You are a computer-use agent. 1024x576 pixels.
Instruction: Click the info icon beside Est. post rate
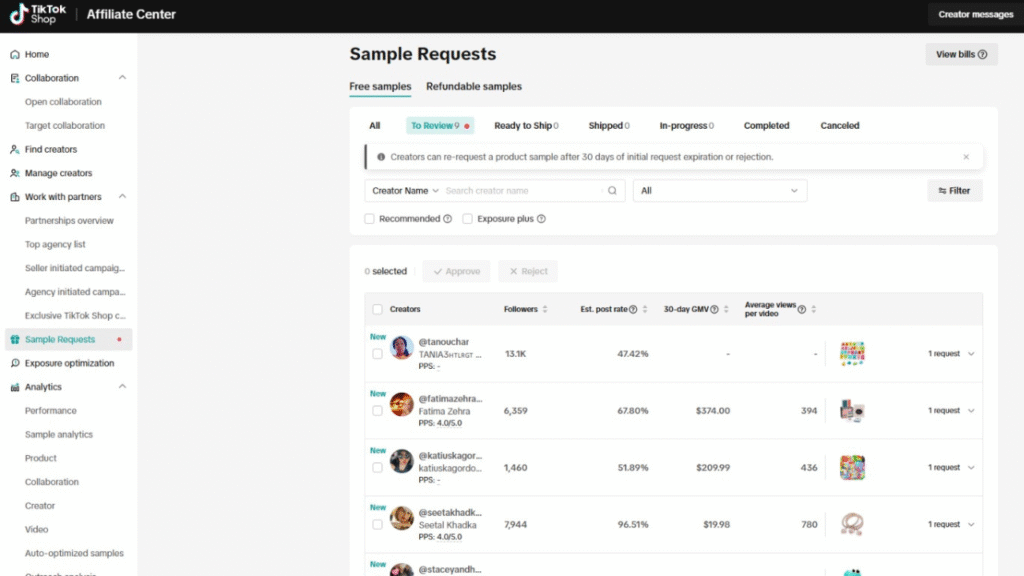click(633, 310)
